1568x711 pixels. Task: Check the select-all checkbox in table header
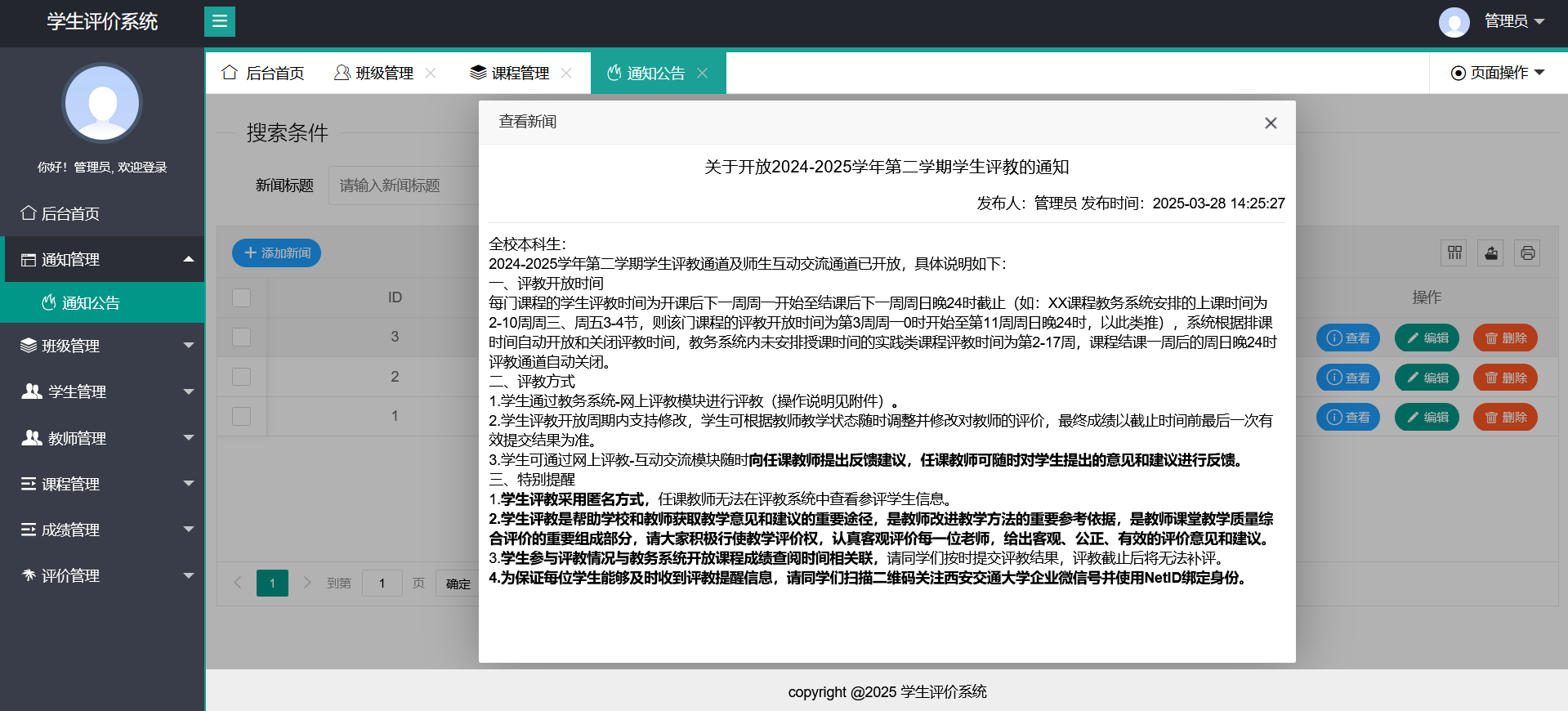pyautogui.click(x=242, y=297)
